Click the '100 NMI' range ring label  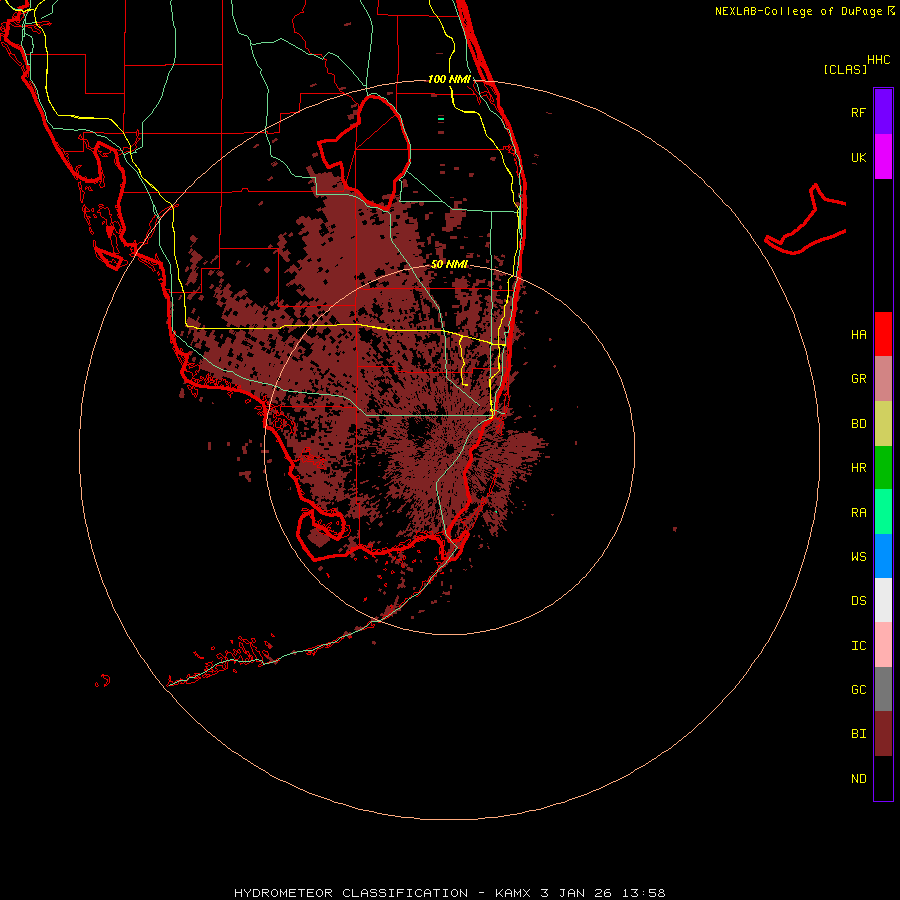pos(449,79)
